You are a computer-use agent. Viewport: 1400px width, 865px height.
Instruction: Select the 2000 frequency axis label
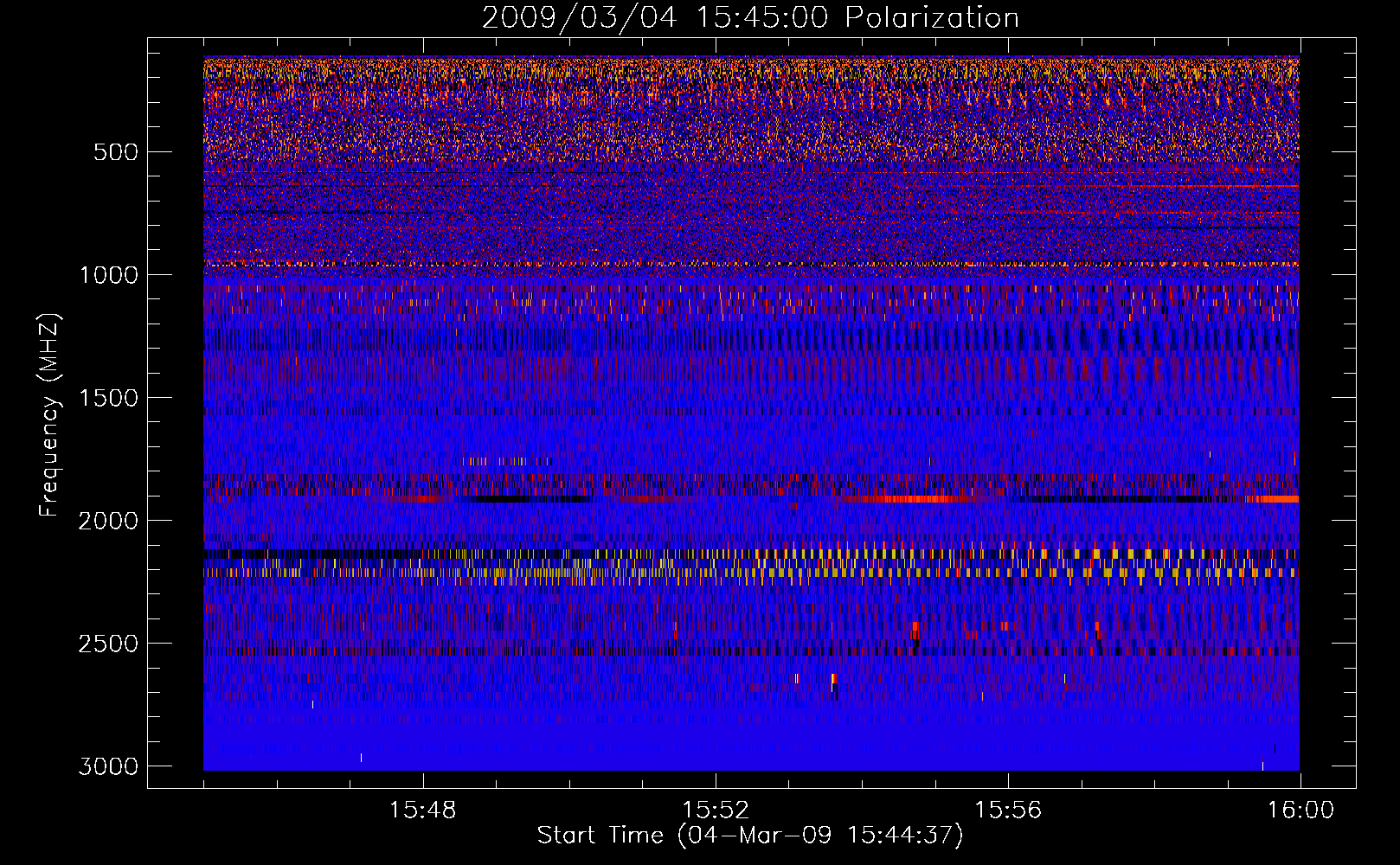[108, 521]
